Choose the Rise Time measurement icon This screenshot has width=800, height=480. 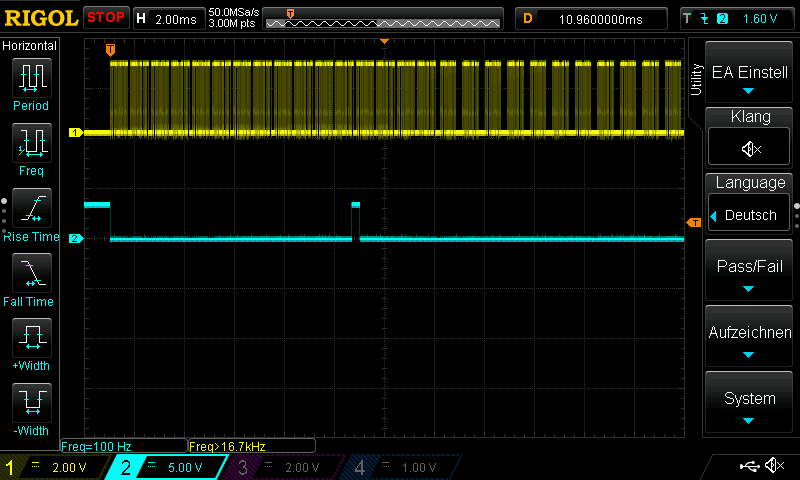click(32, 208)
